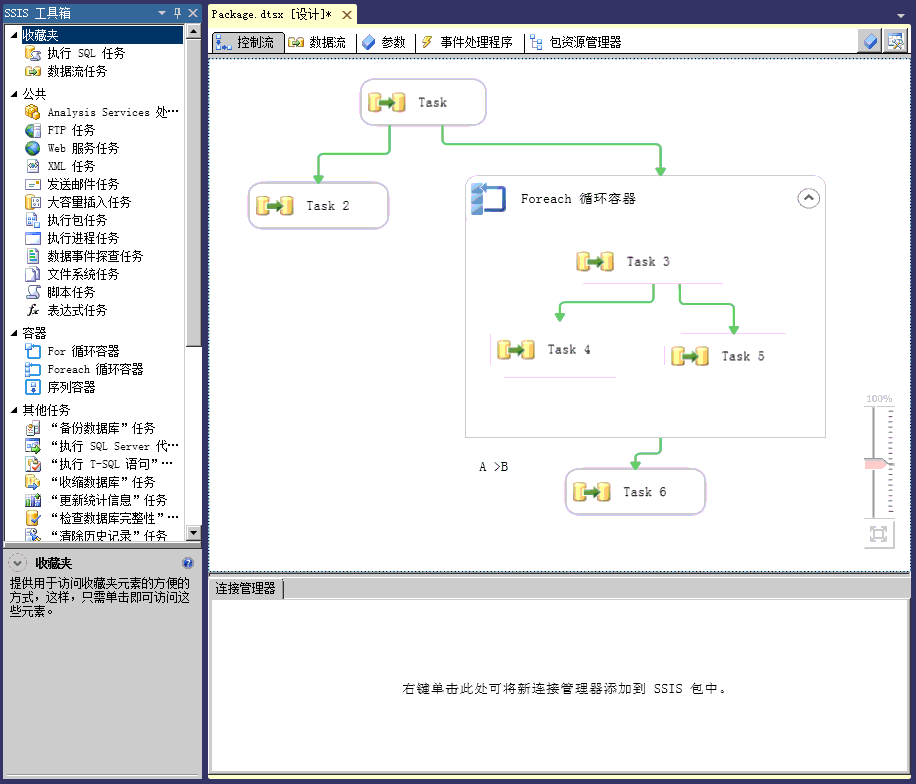
Task: Open the 包资源管理器 tab
Action: coord(576,42)
